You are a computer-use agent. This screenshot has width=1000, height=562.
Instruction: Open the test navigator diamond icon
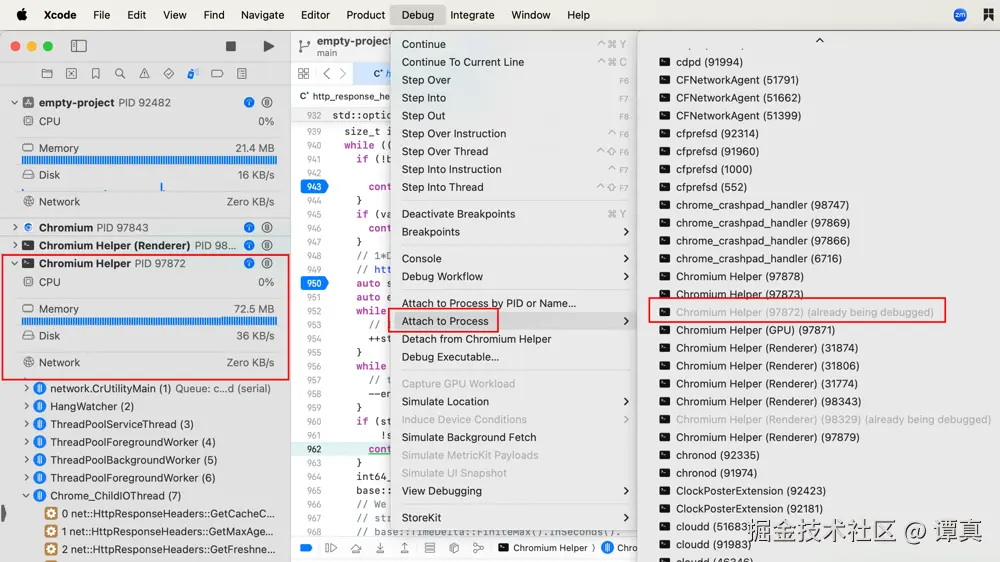point(168,73)
